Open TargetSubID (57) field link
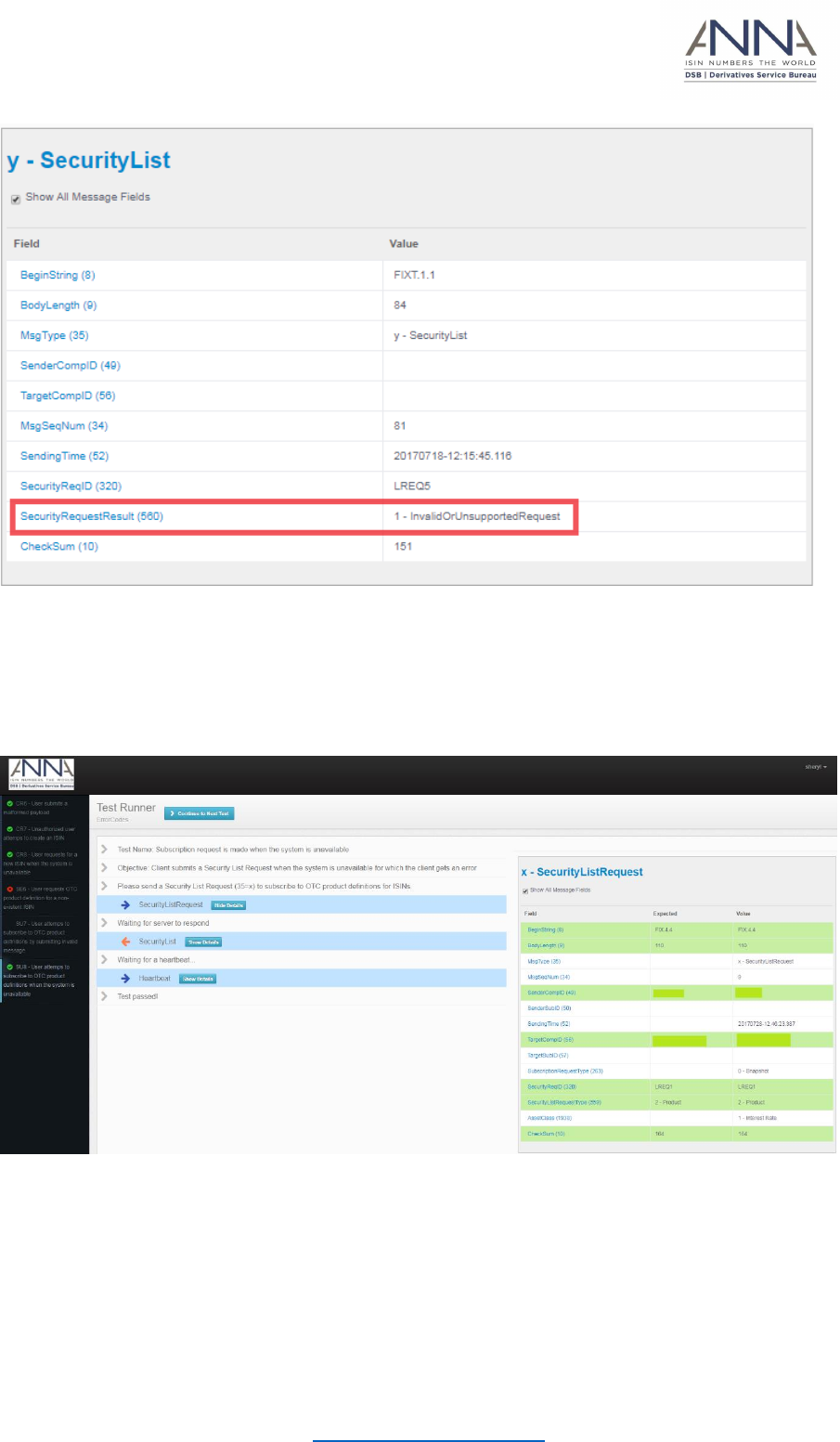 tap(549, 1056)
